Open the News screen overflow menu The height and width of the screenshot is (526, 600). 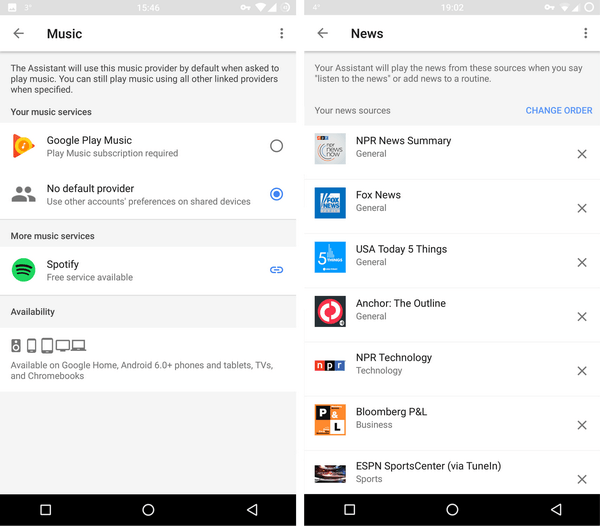click(585, 34)
